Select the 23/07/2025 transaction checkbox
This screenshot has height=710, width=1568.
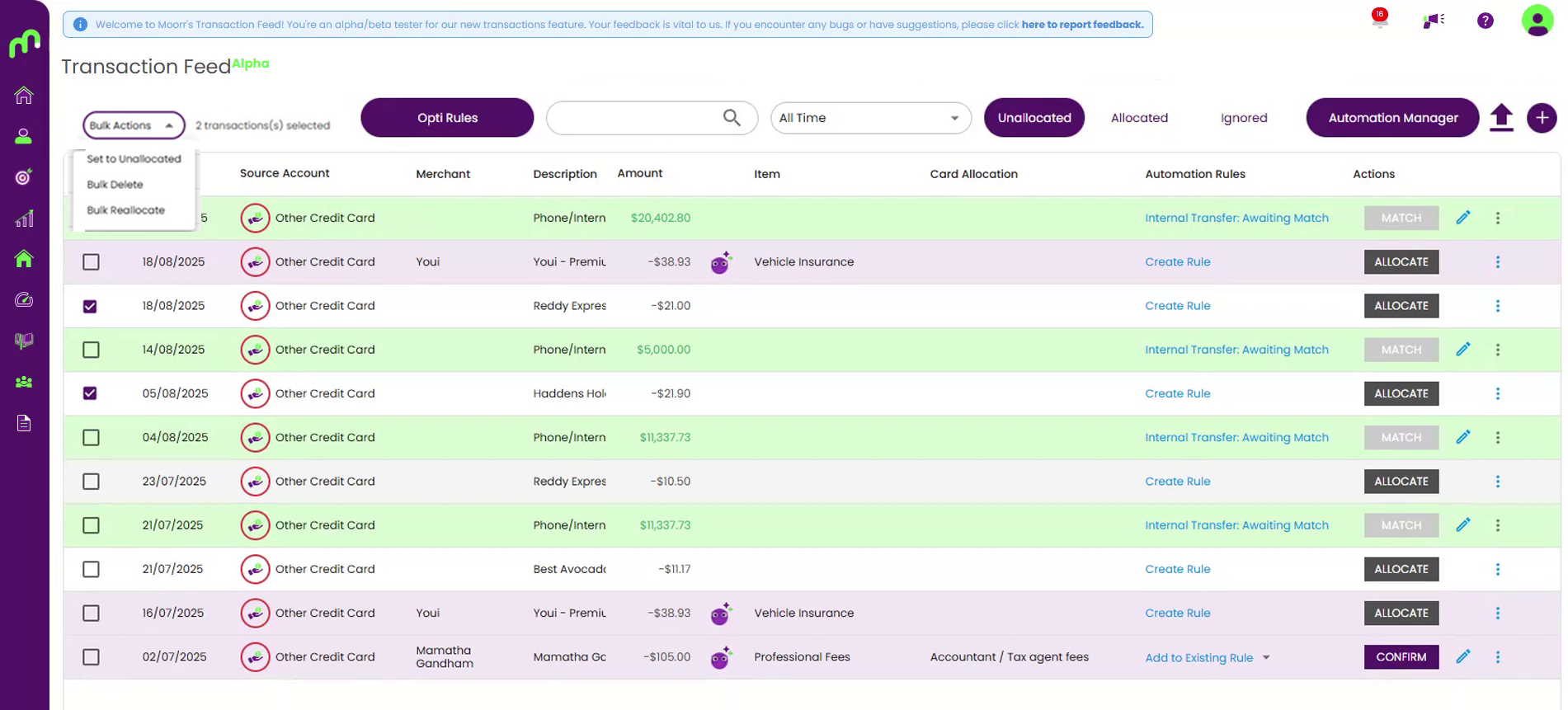(x=91, y=482)
